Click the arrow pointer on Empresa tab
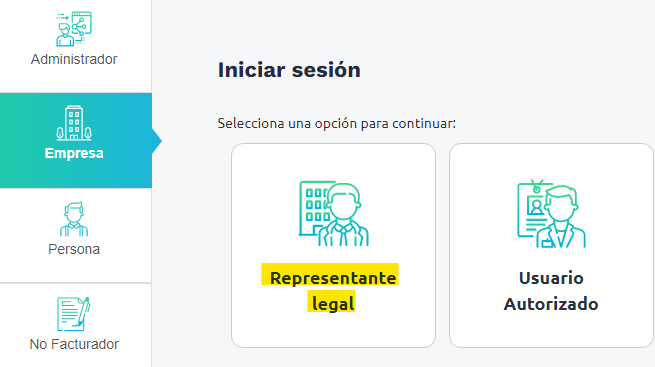655x367 pixels. (157, 141)
